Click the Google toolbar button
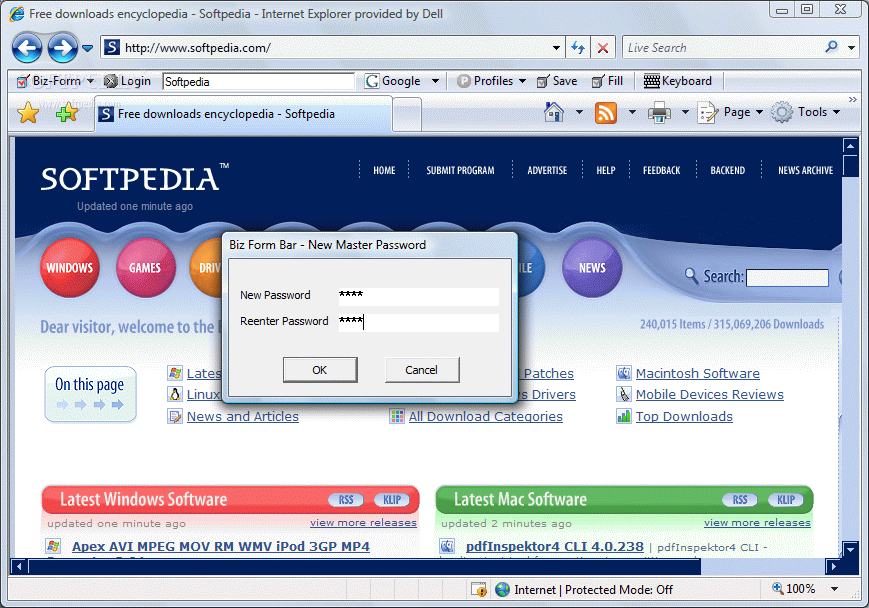 (393, 81)
